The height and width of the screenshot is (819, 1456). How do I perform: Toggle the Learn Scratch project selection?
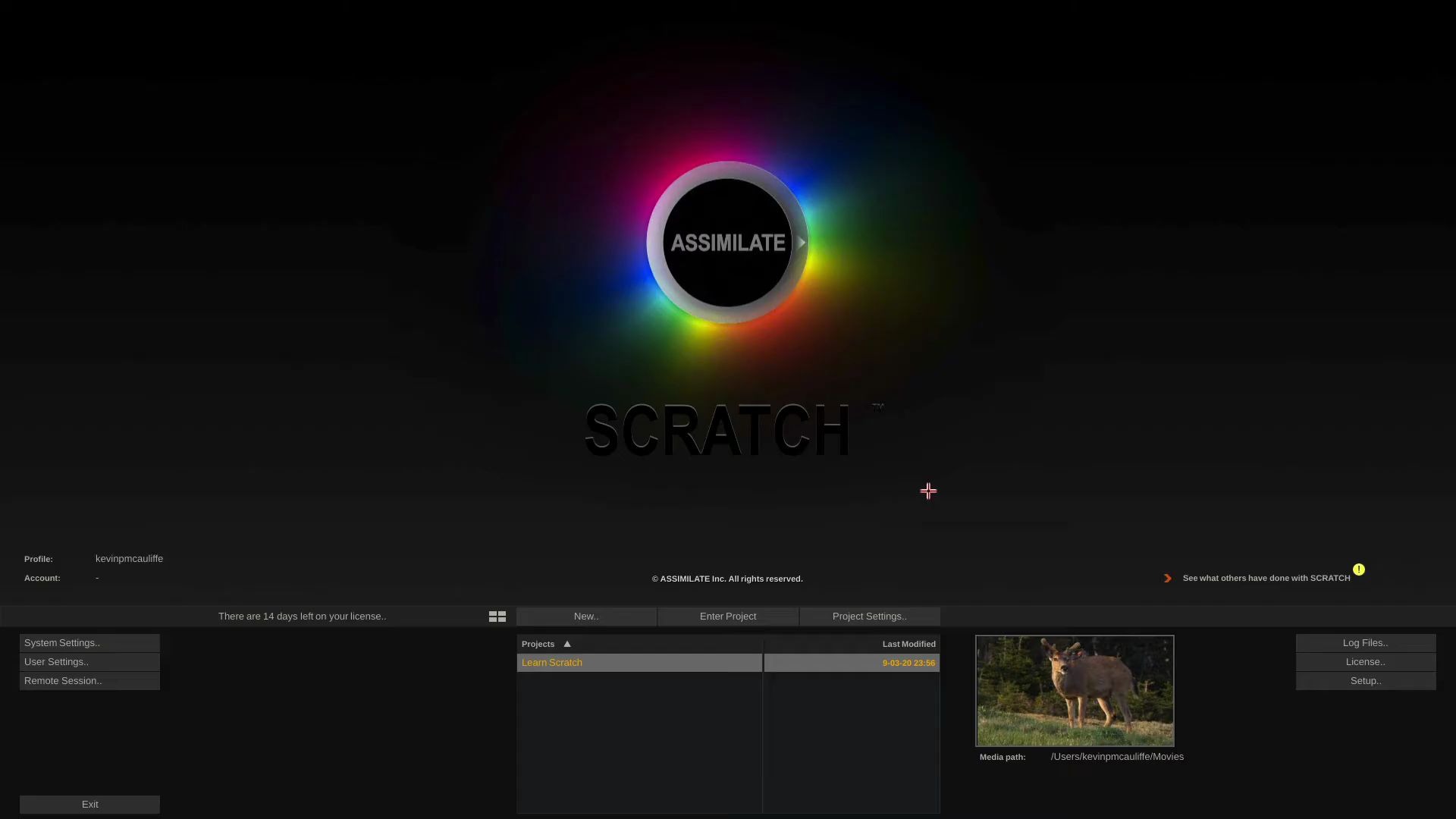(640, 662)
